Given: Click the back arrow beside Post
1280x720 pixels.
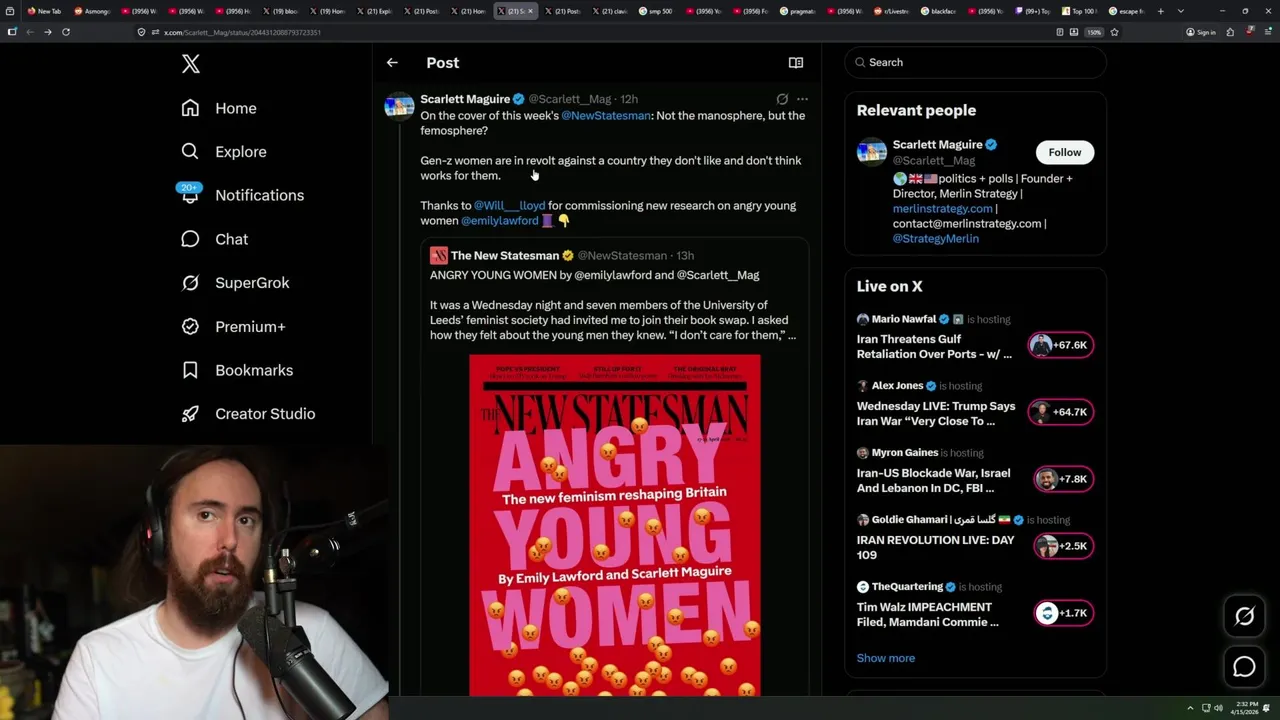Looking at the screenshot, I should coord(392,62).
